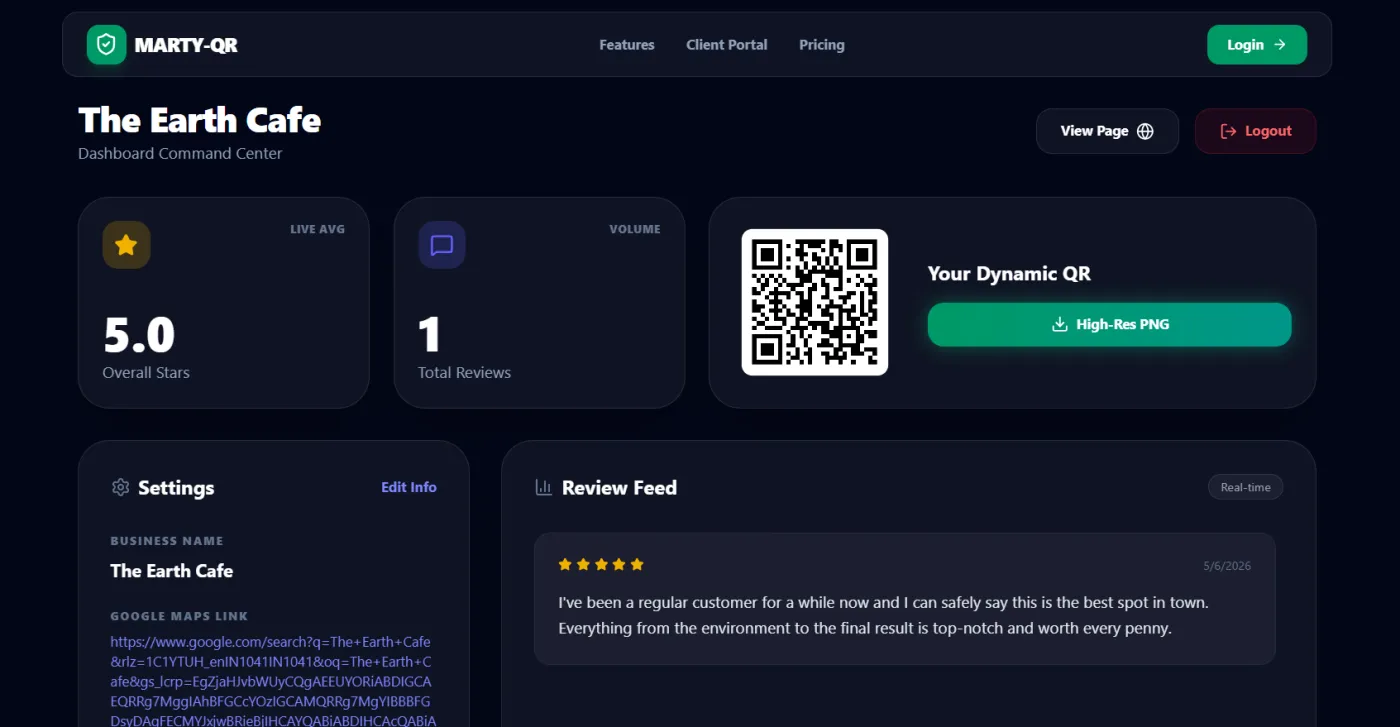Click the QR code image

815,302
